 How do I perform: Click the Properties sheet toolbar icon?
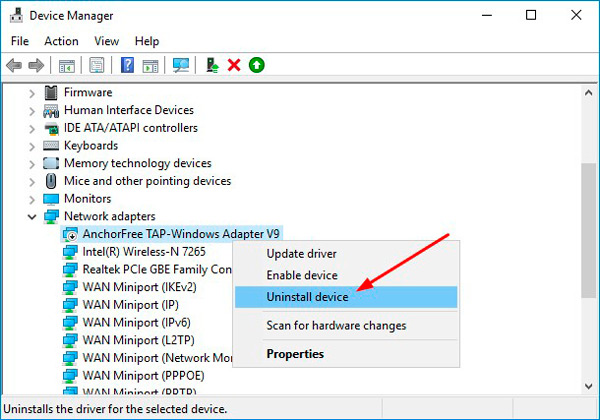(97, 65)
